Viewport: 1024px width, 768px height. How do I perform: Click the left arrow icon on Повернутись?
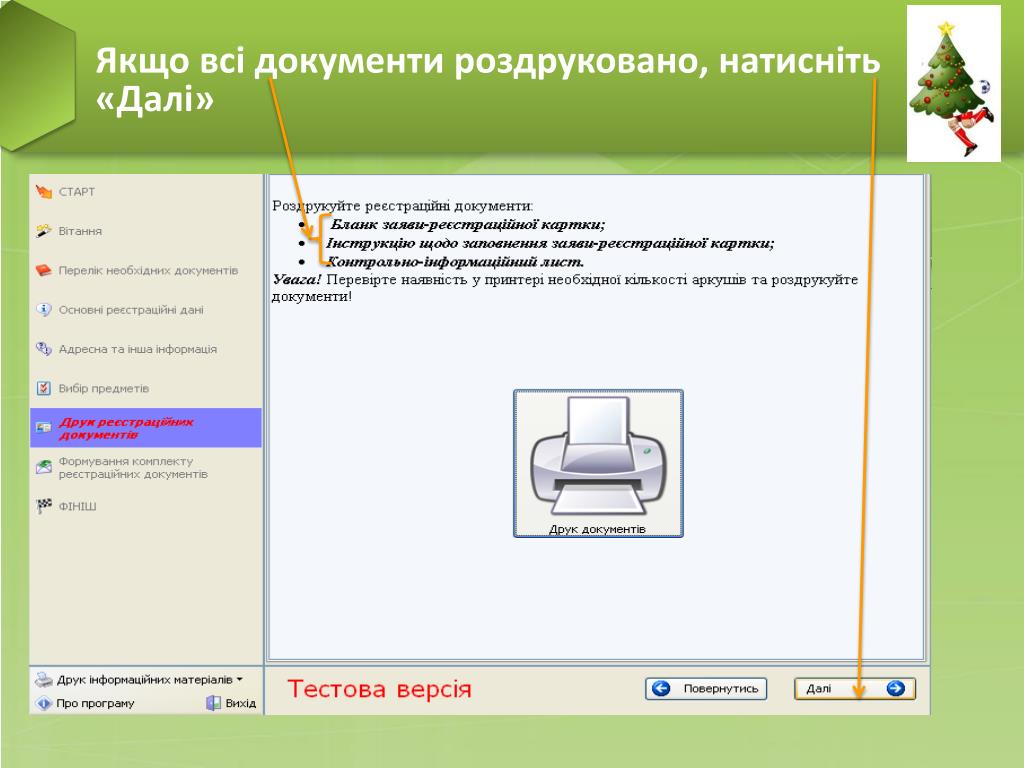point(661,689)
